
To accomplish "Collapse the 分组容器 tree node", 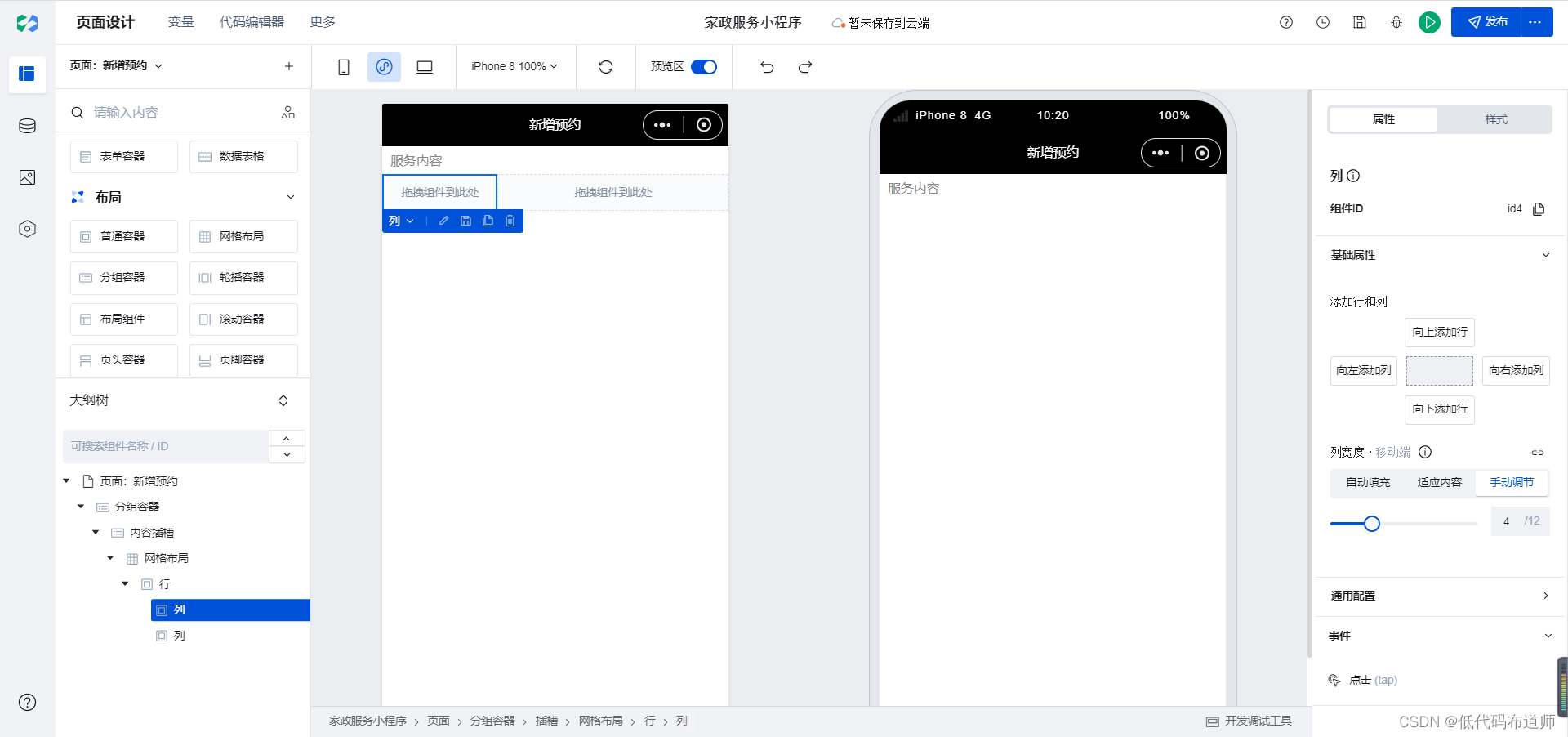I will click(x=81, y=507).
